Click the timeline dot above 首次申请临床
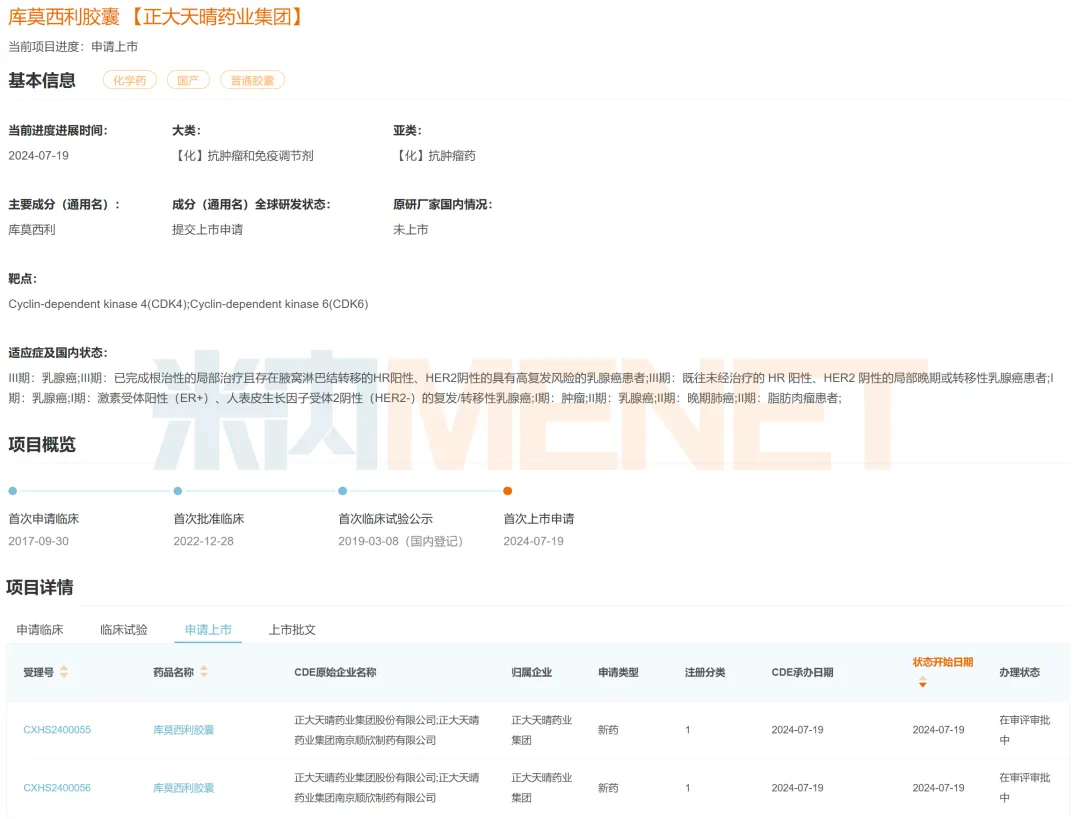1080x819 pixels. pos(13,491)
